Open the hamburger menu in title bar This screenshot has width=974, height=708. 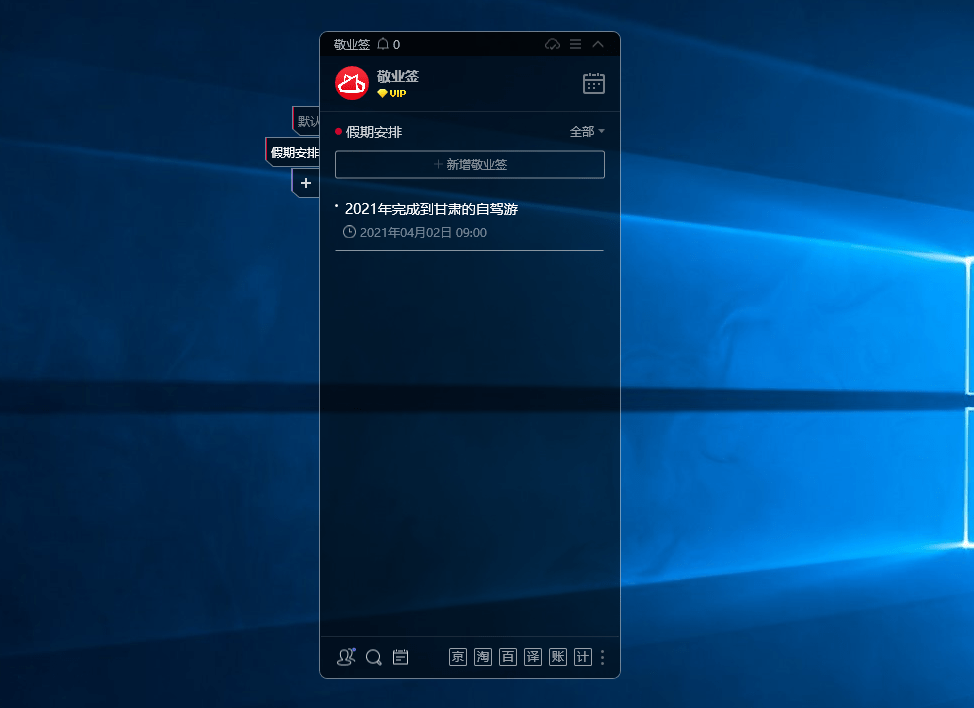576,44
